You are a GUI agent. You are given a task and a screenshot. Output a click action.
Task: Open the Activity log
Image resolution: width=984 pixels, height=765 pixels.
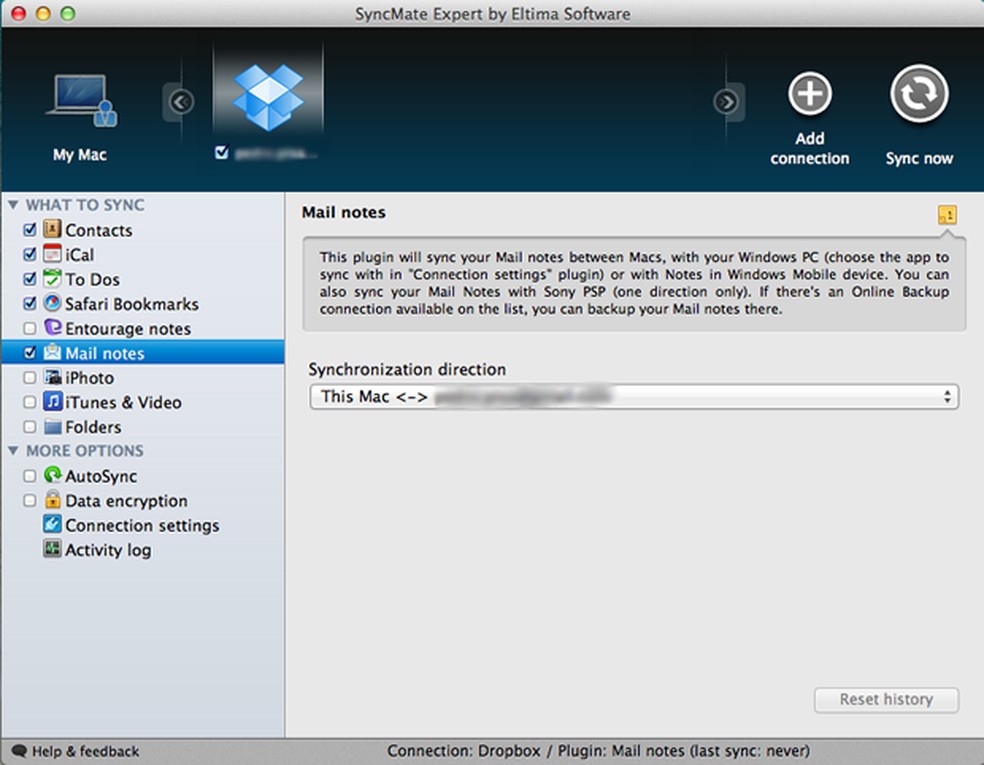[106, 549]
